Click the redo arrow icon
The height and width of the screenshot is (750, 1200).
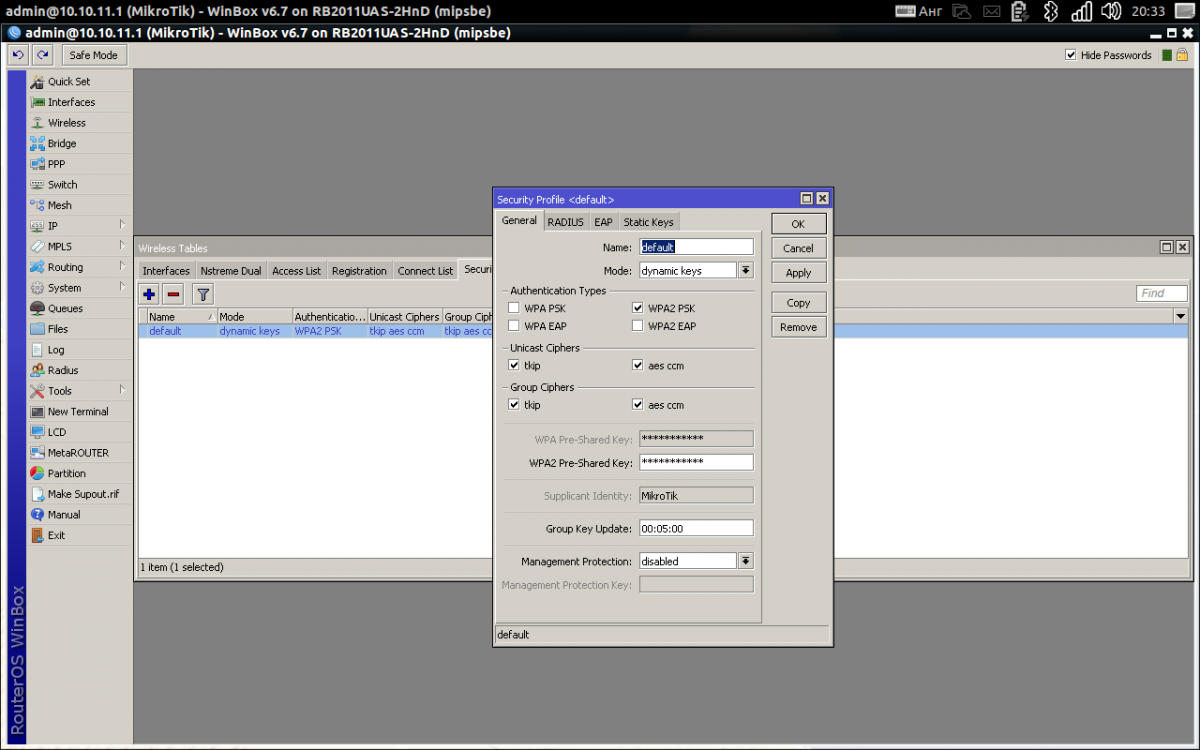(x=42, y=55)
